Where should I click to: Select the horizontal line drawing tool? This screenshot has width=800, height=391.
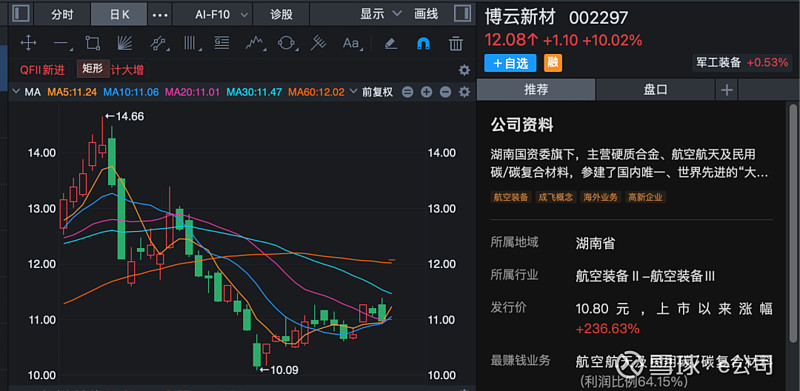[x=63, y=44]
